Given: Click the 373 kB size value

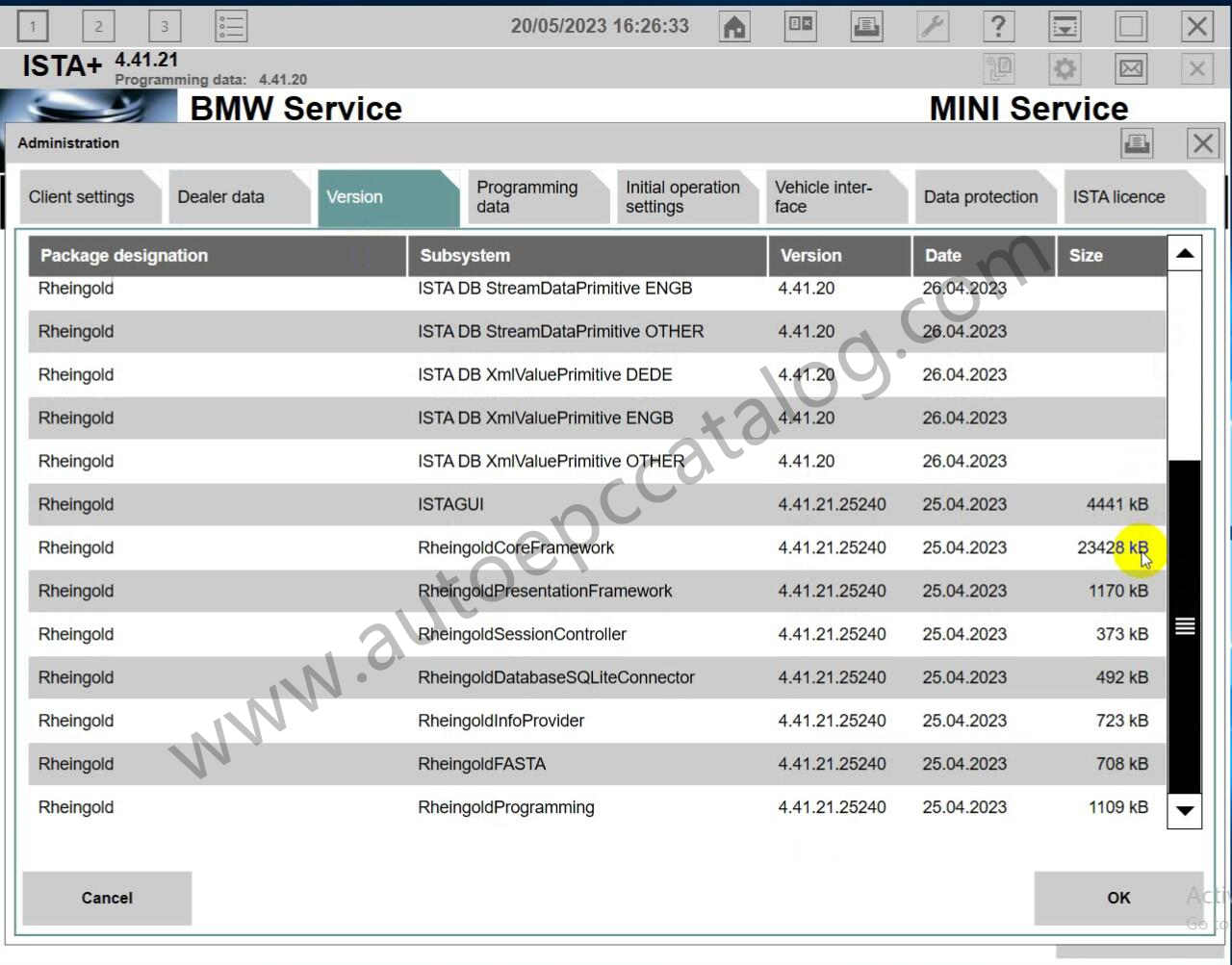Looking at the screenshot, I should tap(1122, 635).
